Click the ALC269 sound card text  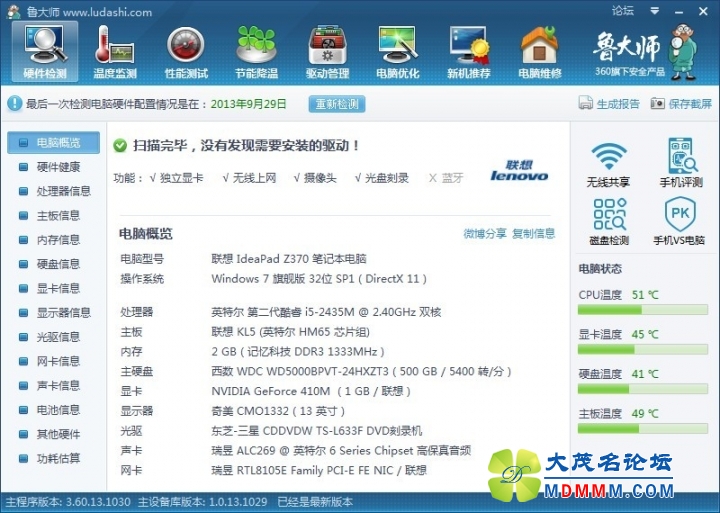(341, 451)
